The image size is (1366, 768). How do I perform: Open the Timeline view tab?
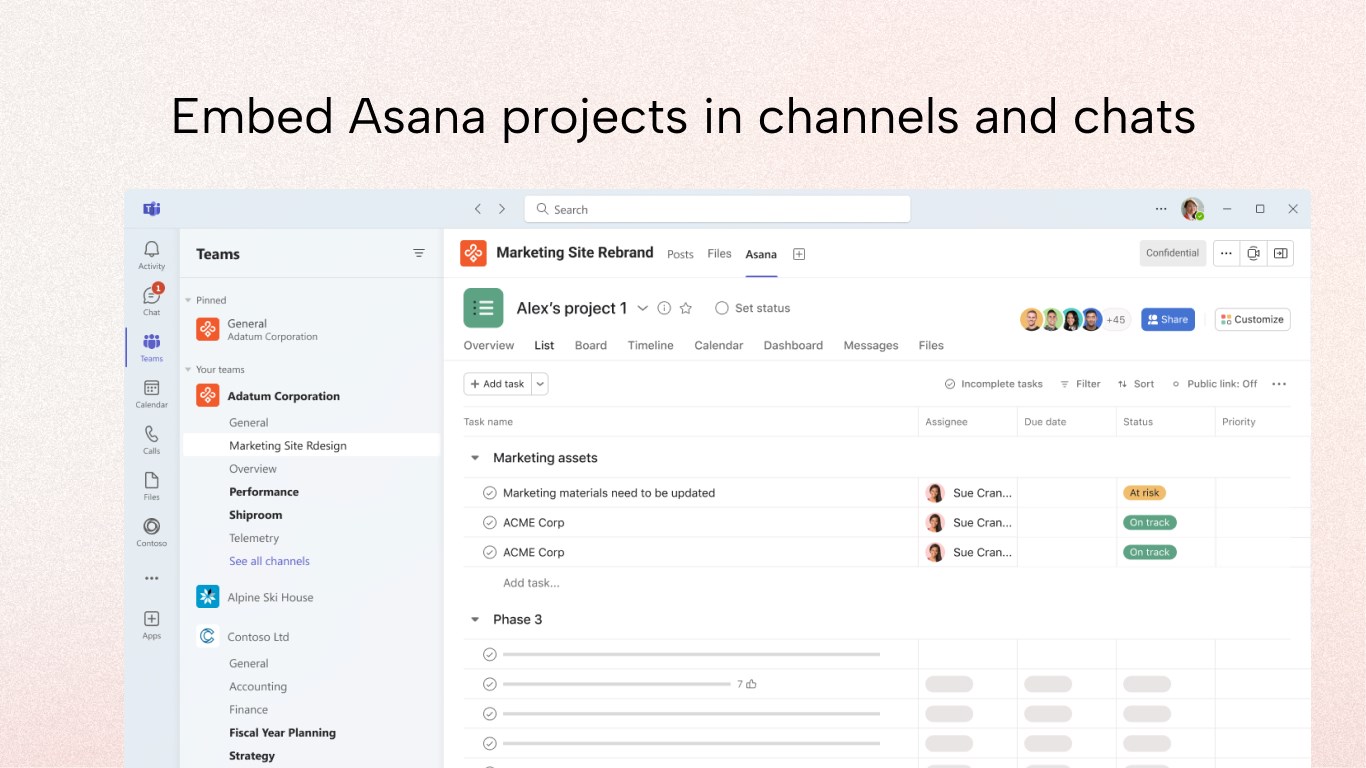(651, 345)
